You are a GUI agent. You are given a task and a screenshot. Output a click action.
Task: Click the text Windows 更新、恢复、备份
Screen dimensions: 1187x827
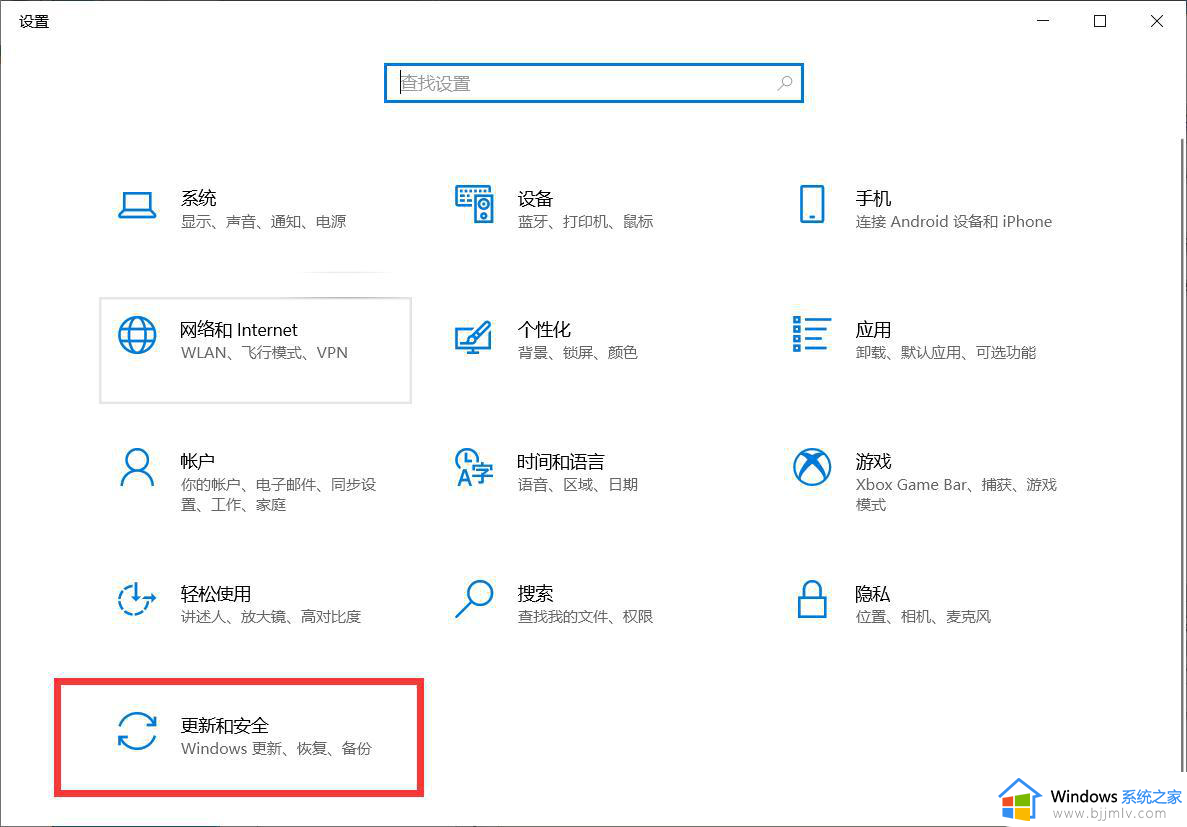pos(276,748)
